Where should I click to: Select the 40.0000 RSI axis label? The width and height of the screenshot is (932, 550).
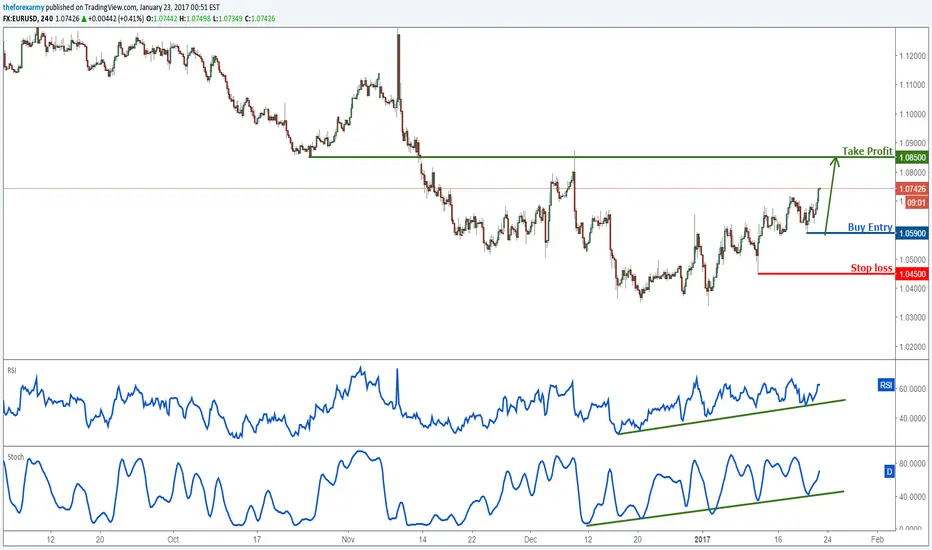912,419
